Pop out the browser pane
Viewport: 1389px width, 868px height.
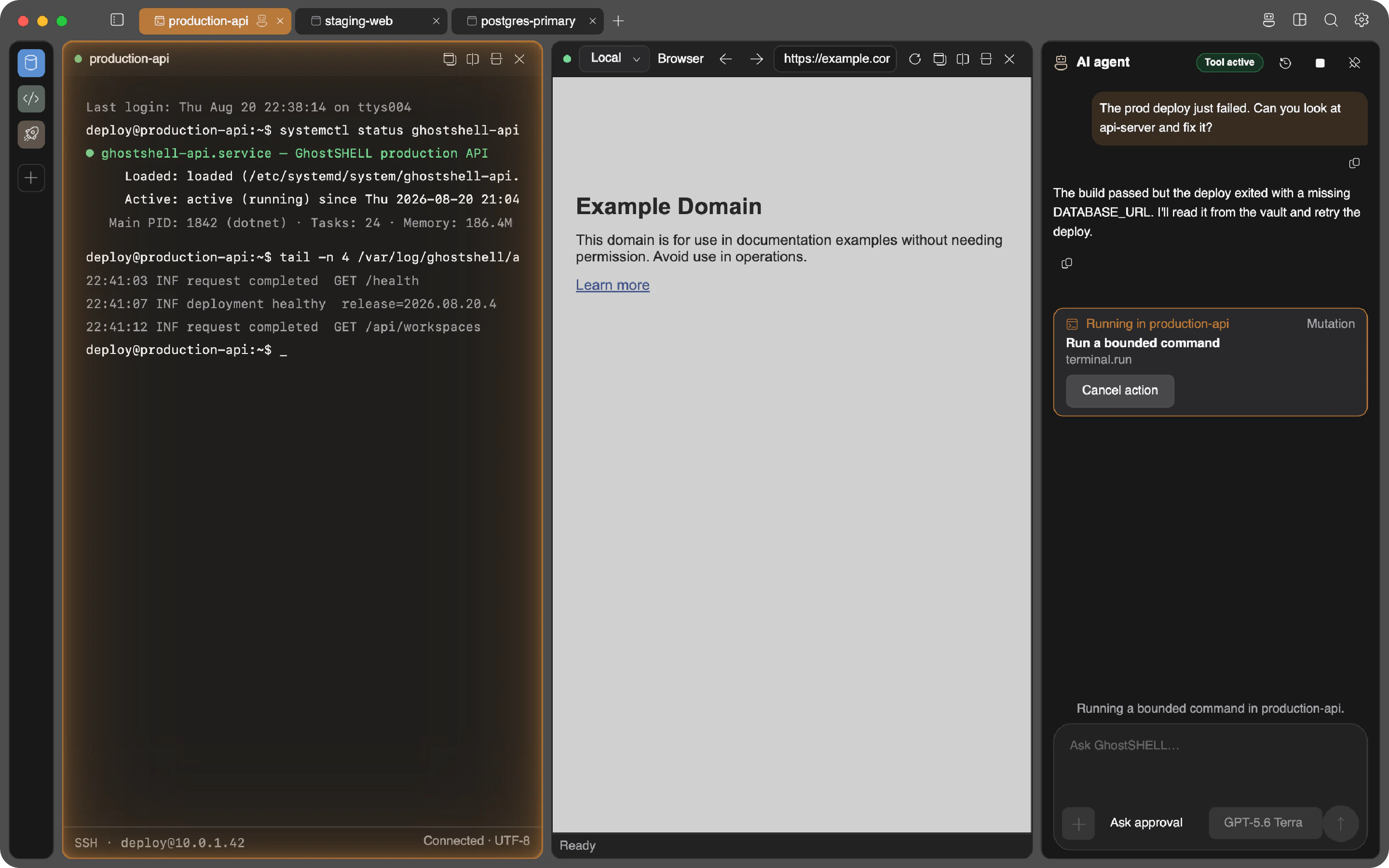coord(940,59)
